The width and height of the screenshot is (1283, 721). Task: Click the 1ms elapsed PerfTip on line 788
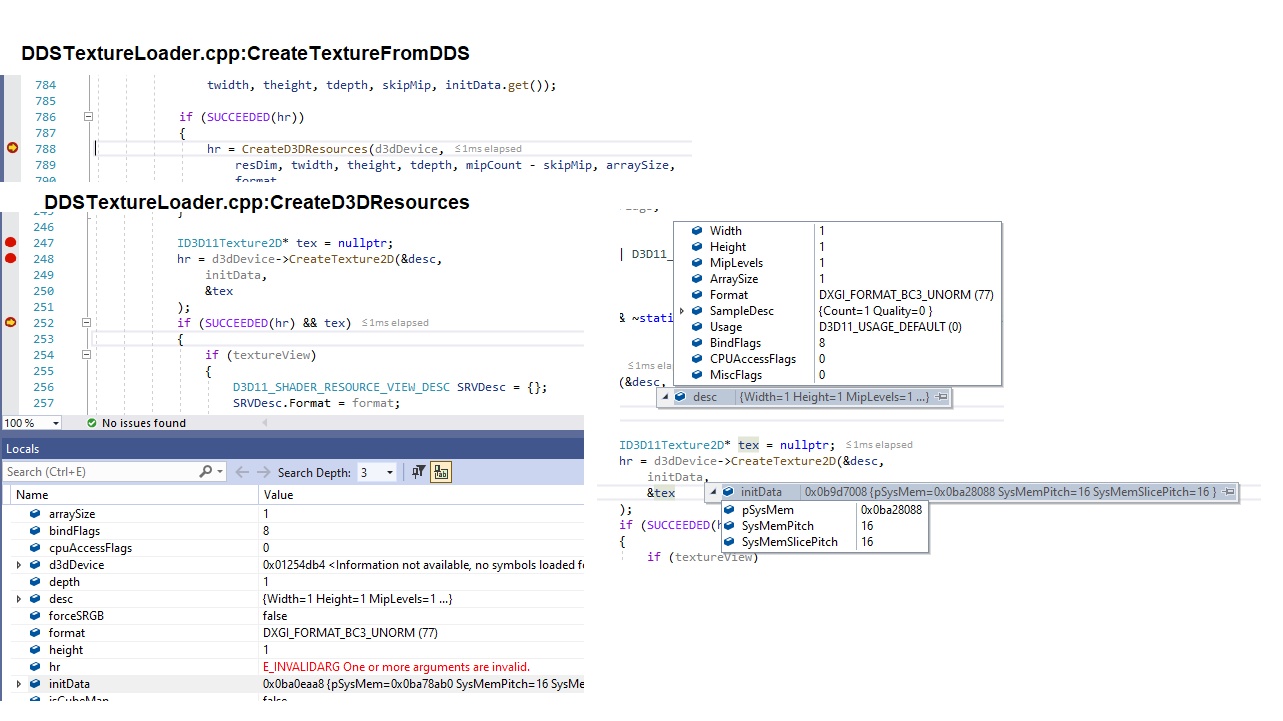coord(488,147)
